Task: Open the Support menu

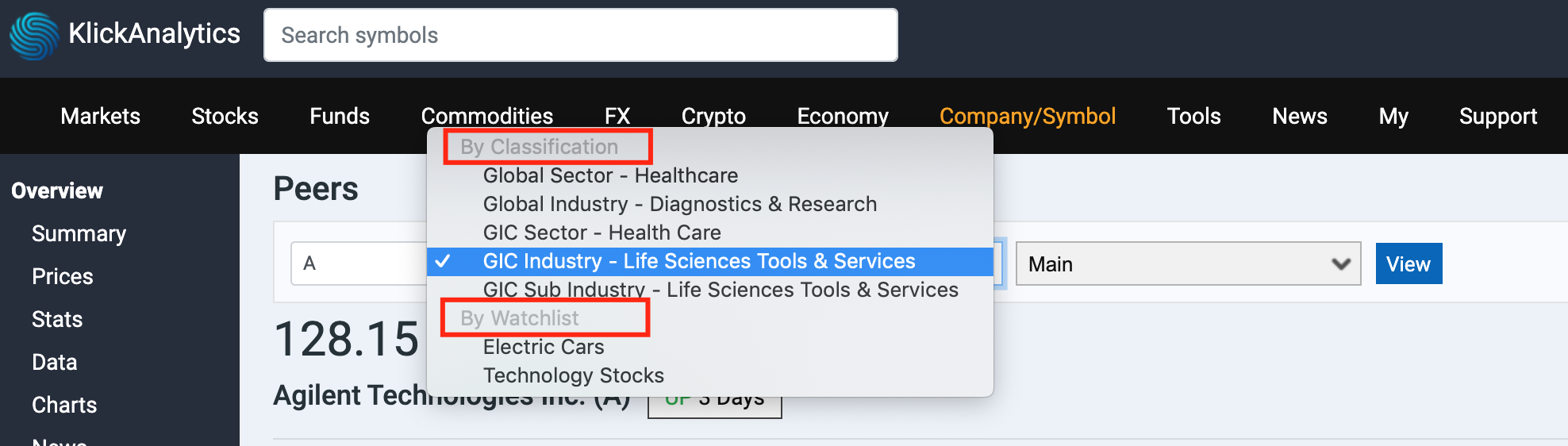Action: (x=1498, y=116)
